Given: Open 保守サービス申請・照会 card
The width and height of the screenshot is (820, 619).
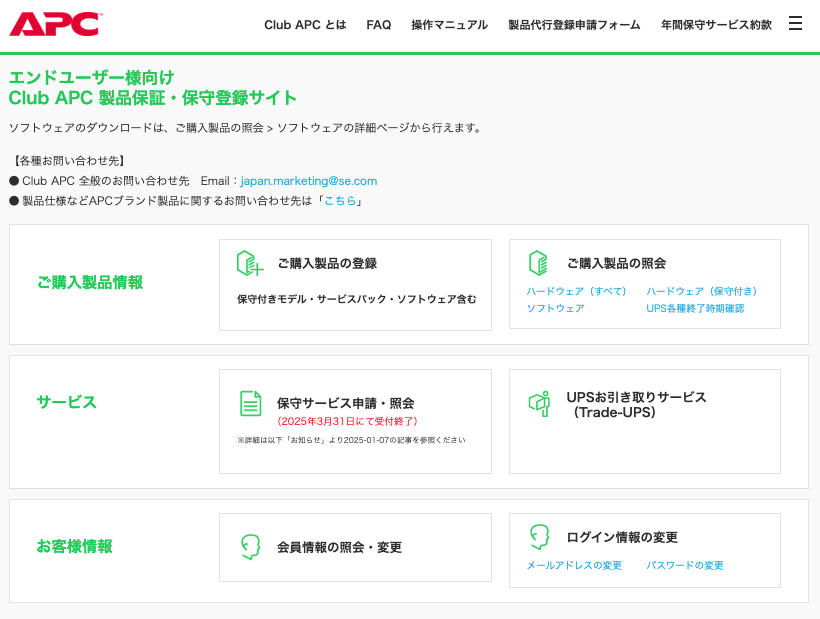Looking at the screenshot, I should coord(355,421).
